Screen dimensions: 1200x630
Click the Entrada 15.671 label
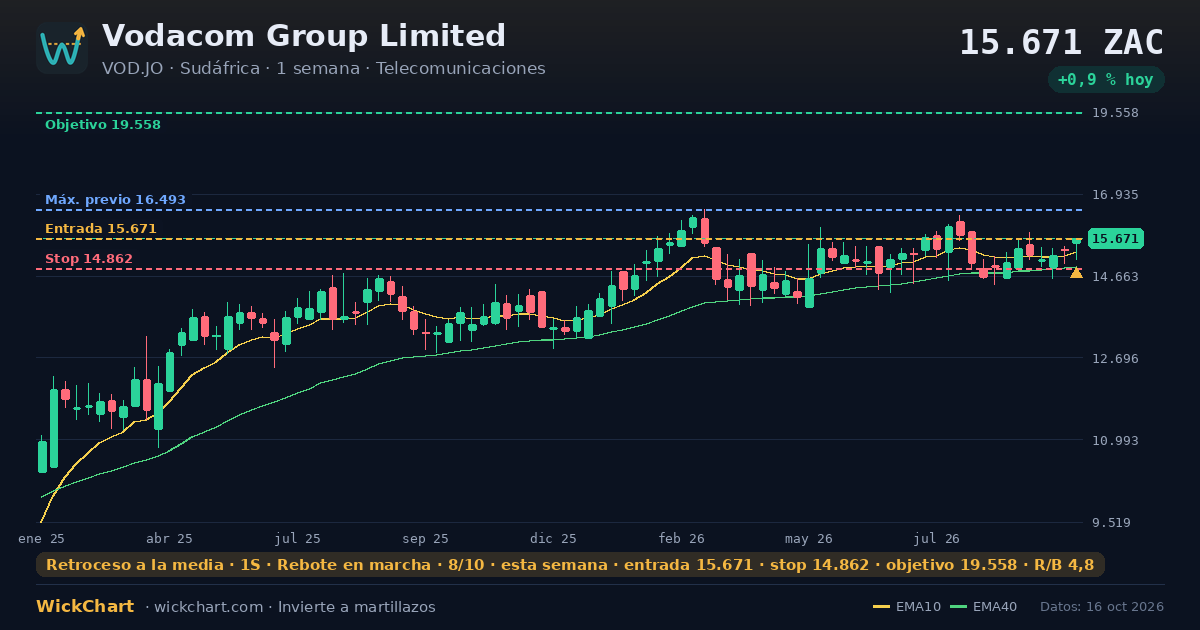tap(101, 229)
